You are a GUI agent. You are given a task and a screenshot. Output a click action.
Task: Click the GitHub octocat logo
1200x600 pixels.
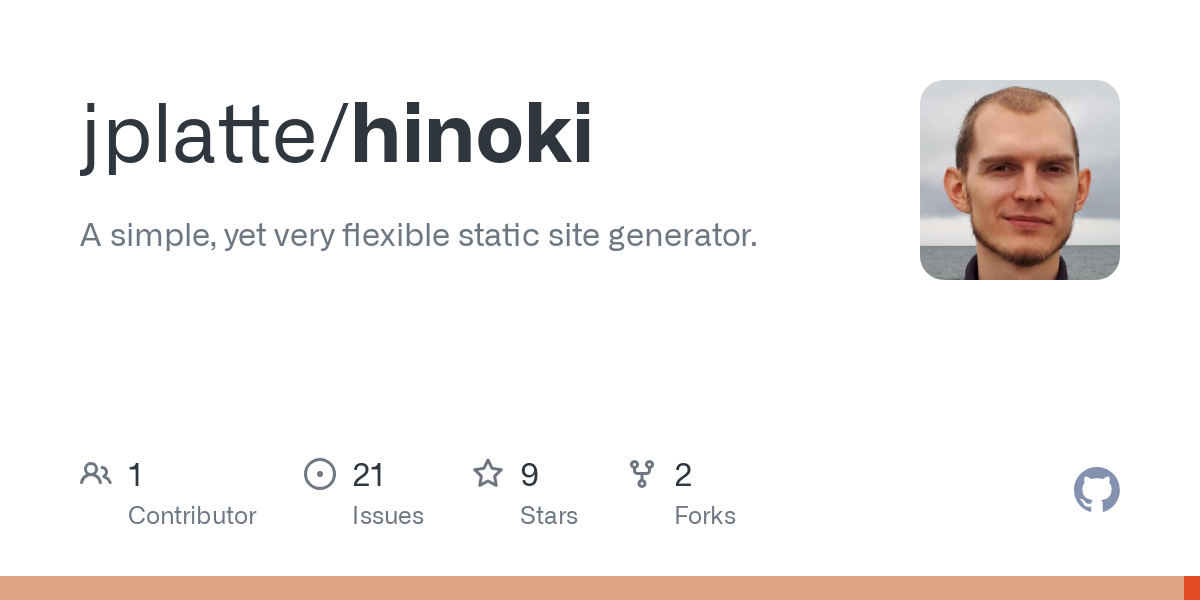1097,490
